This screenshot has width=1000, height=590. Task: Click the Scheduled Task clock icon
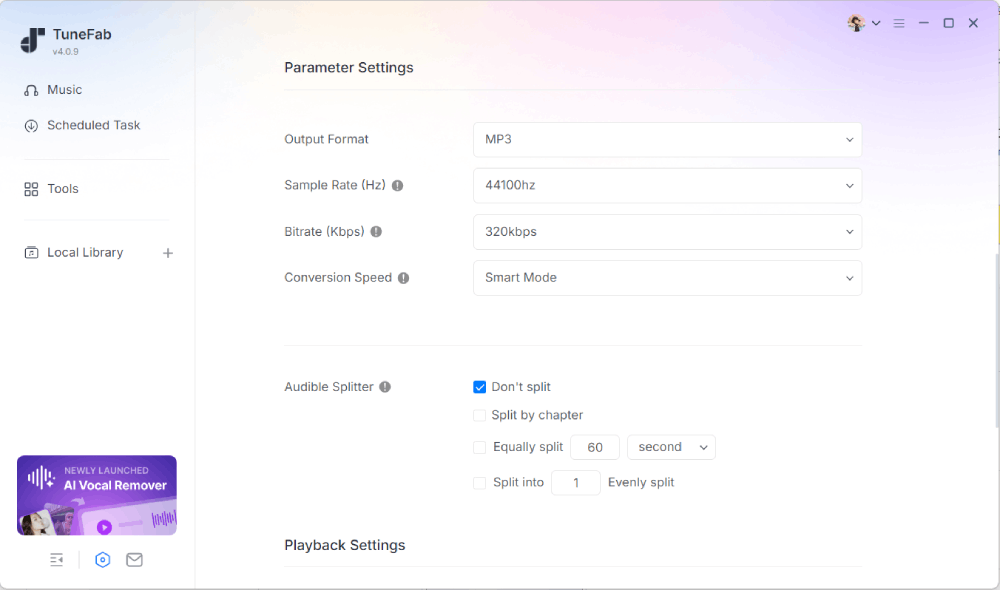(x=31, y=126)
